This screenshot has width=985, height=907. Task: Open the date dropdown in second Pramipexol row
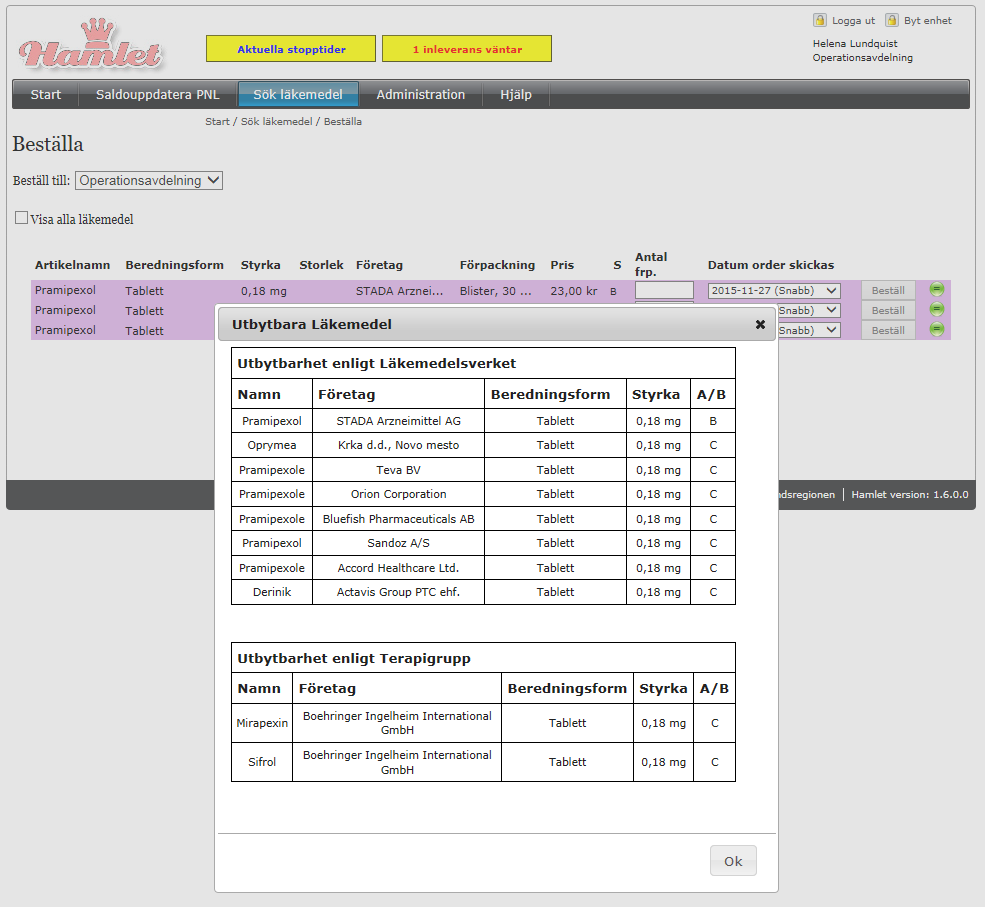point(809,310)
